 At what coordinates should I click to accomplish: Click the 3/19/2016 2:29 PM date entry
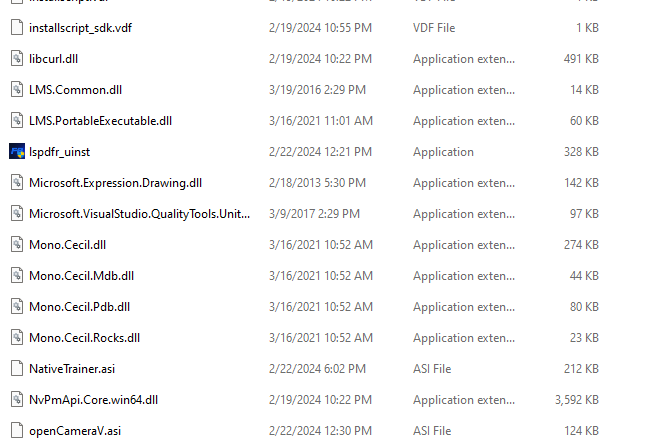pyautogui.click(x=317, y=90)
